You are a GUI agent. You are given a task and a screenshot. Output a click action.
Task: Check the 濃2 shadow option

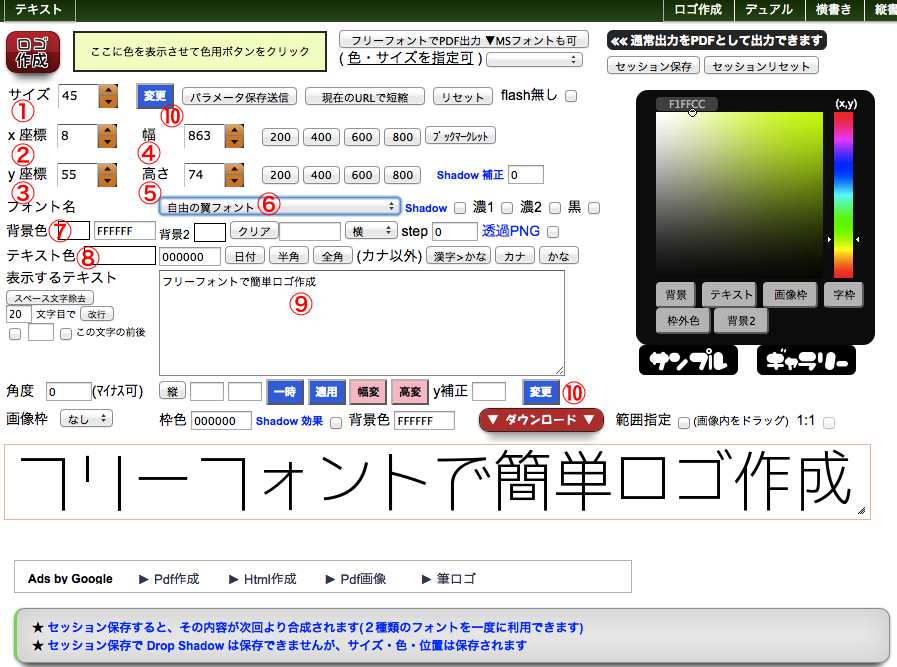(555, 208)
